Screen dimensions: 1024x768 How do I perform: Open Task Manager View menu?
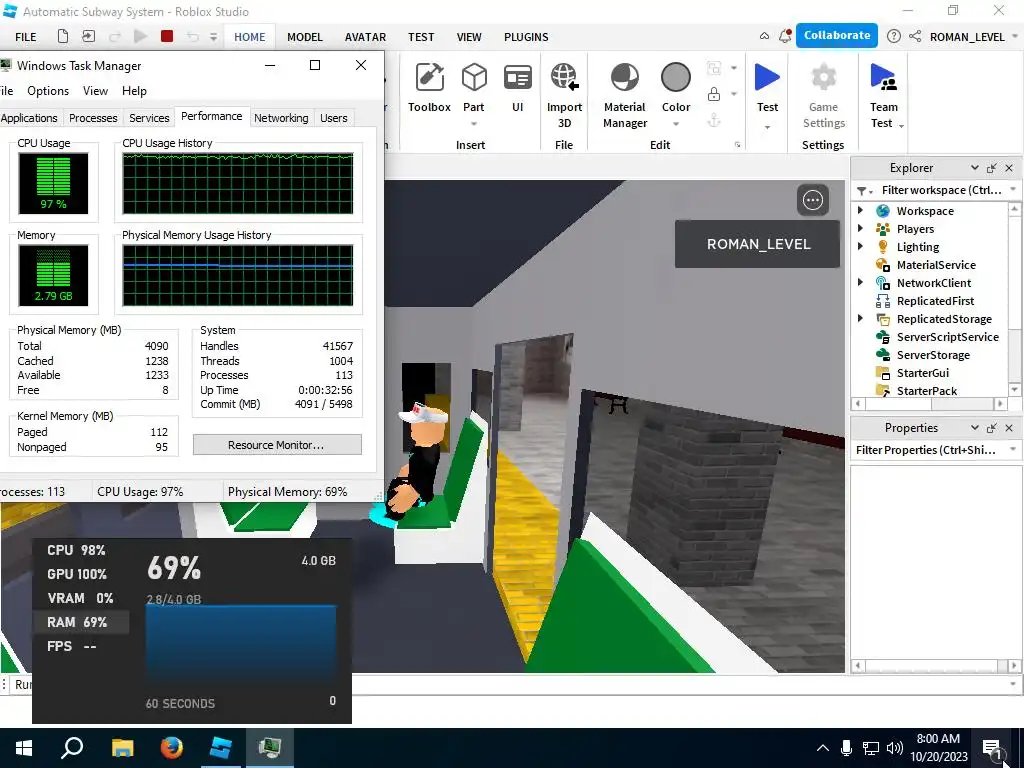coord(95,91)
